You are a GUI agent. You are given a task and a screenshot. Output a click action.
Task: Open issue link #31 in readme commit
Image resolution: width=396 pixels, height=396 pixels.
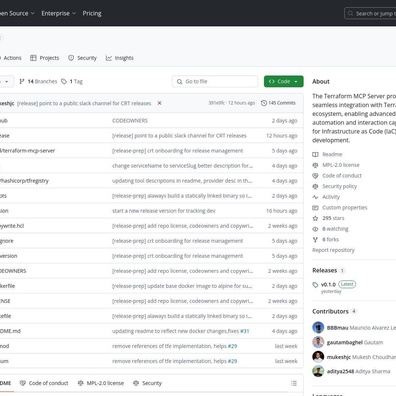(245, 331)
